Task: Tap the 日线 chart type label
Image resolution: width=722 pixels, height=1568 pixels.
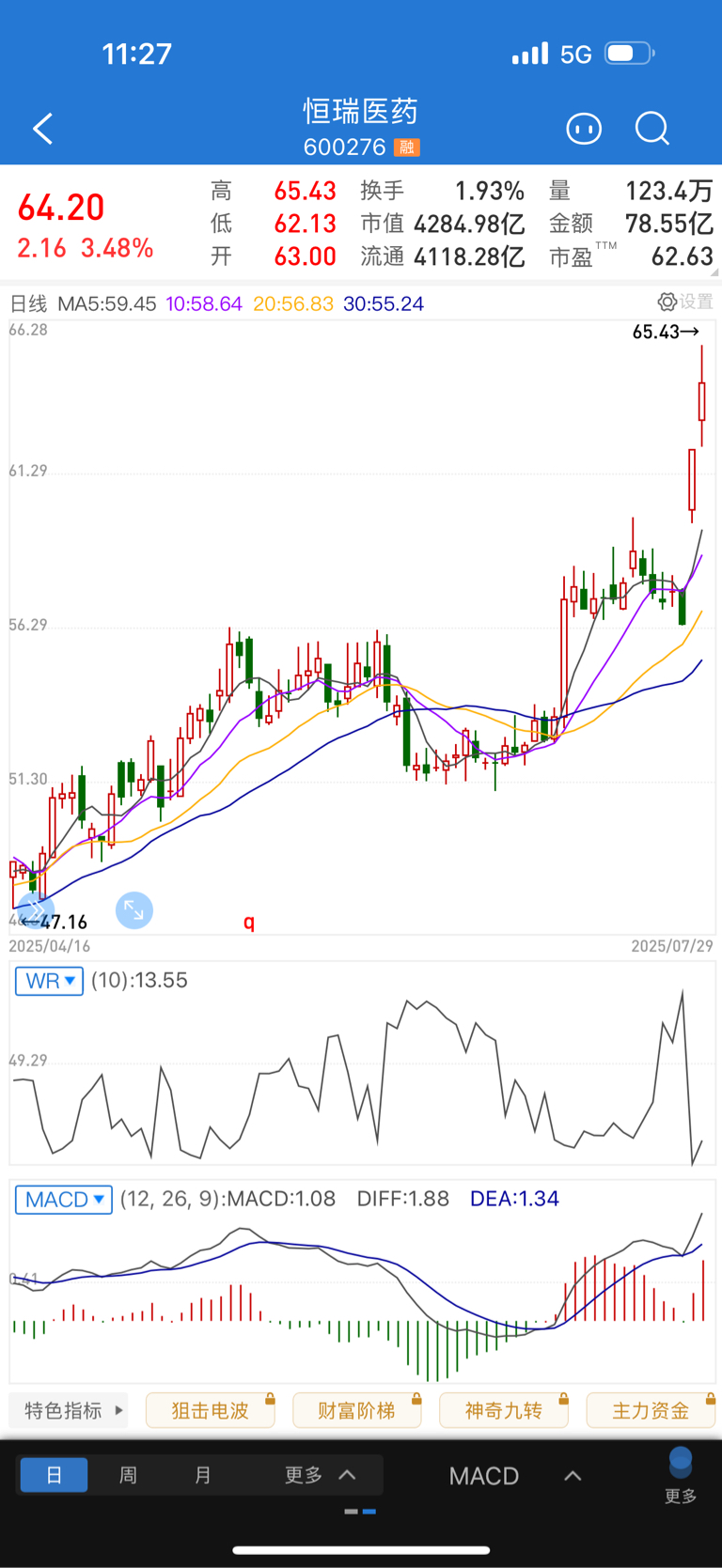Action: [x=28, y=303]
